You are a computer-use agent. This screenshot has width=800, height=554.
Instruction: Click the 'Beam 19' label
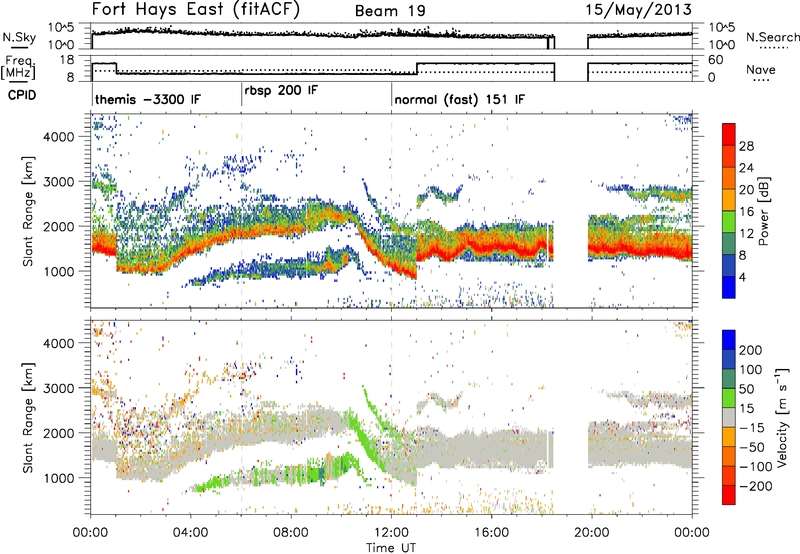(390, 11)
